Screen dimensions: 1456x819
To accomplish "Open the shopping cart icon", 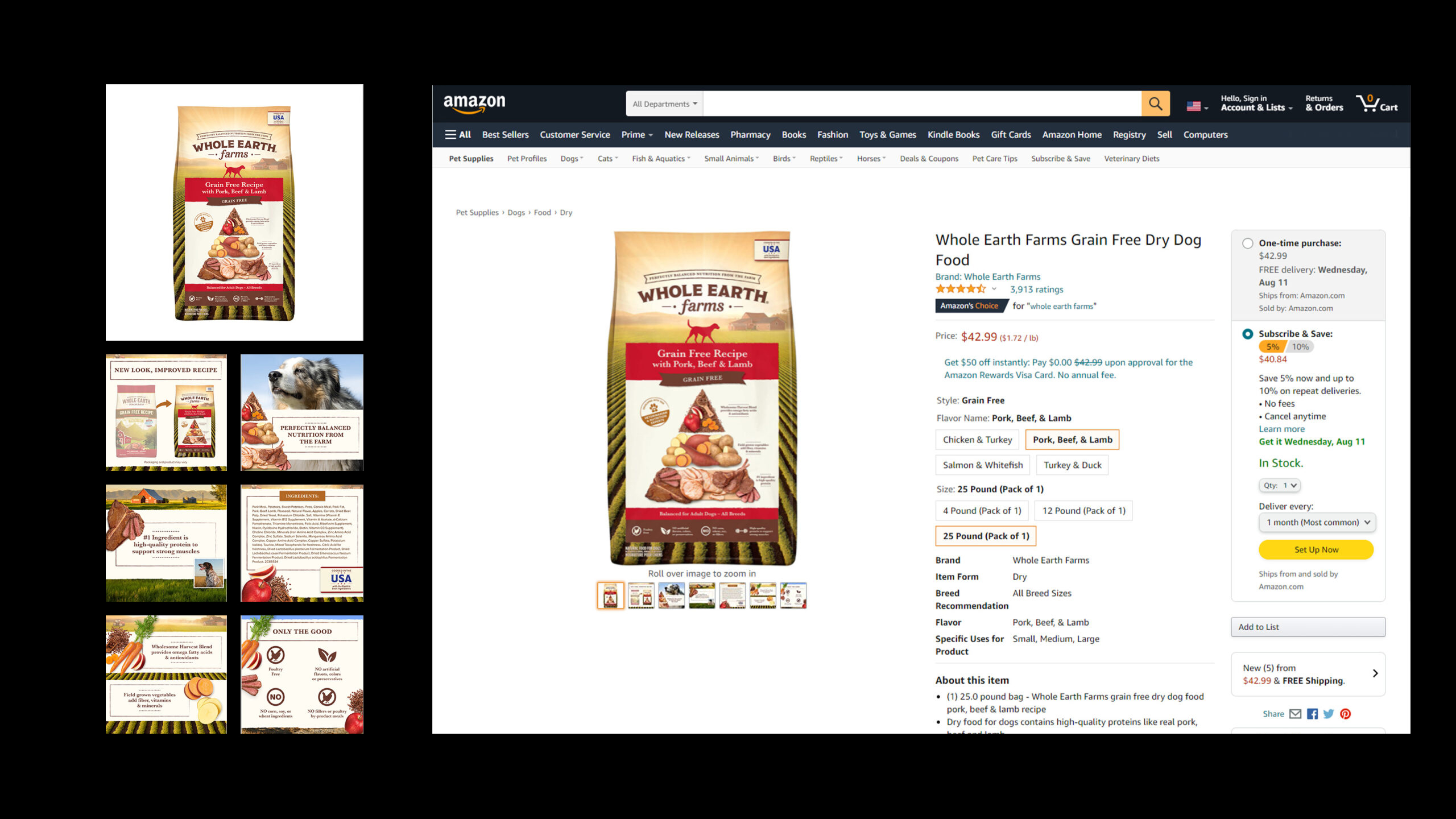I will coord(1376,104).
